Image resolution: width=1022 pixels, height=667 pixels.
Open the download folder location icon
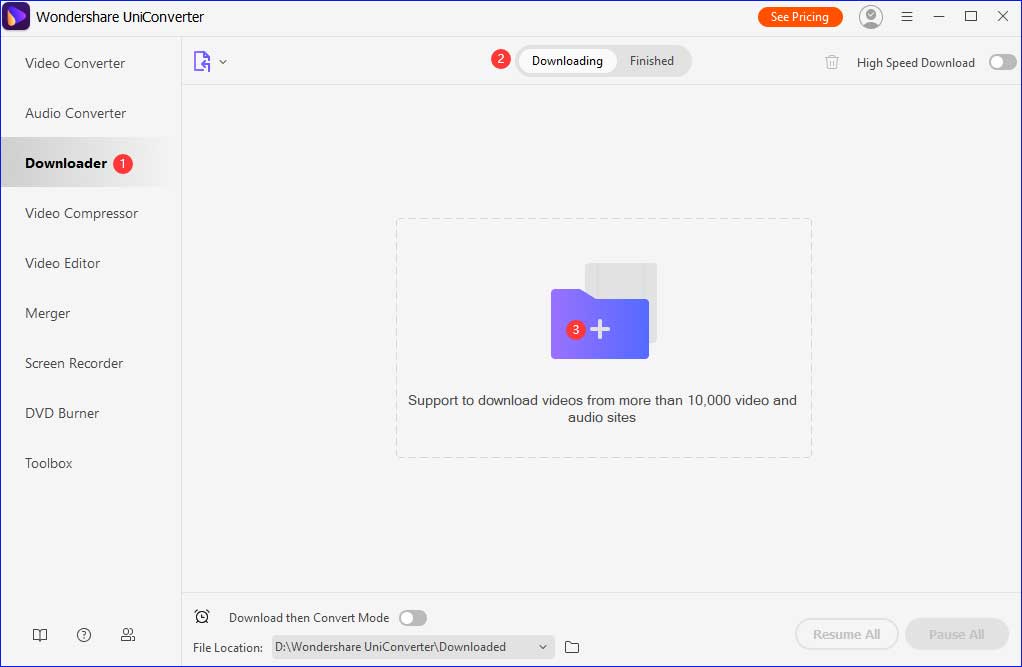coord(571,647)
